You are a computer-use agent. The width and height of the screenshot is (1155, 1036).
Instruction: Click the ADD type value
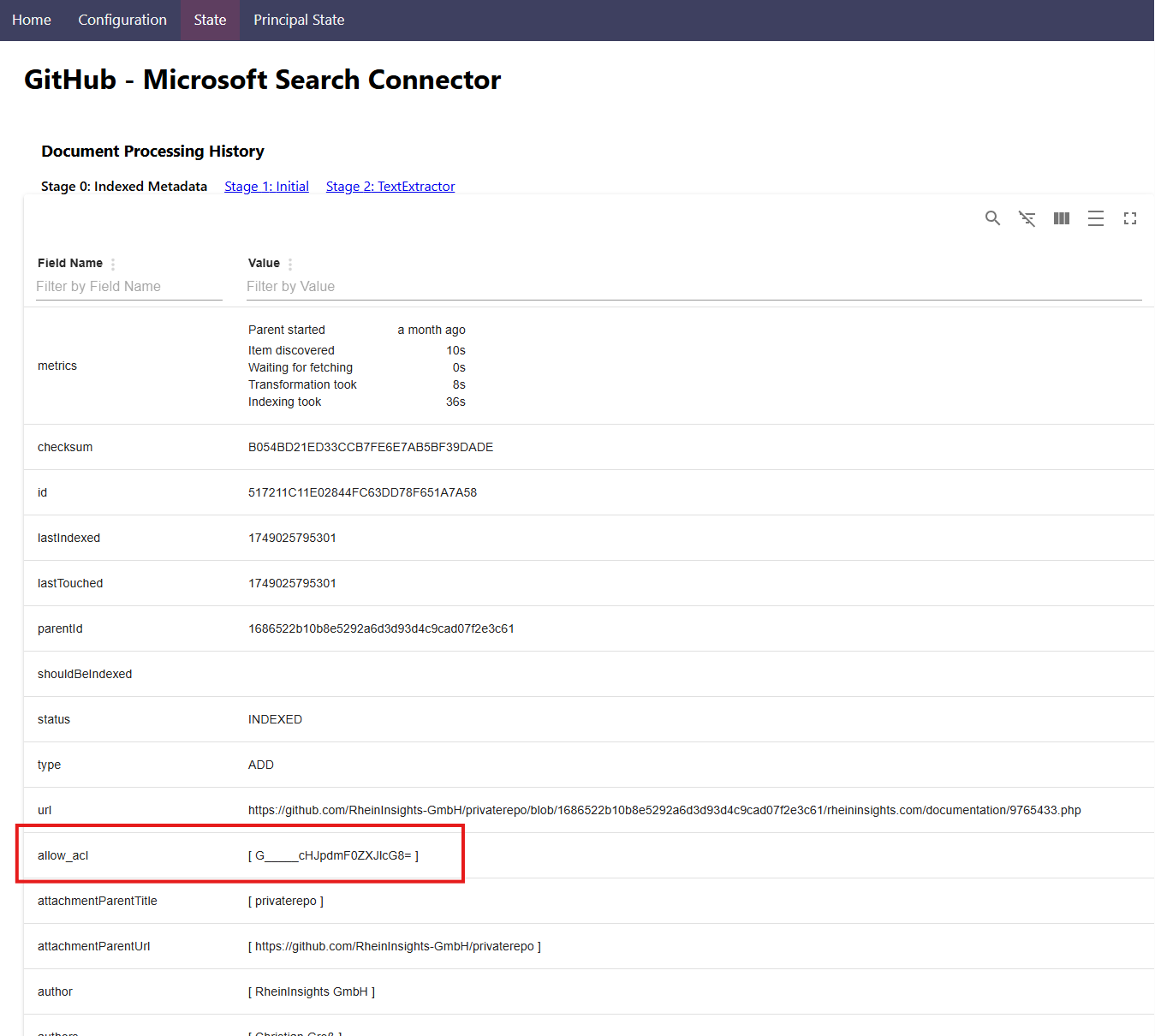point(261,765)
